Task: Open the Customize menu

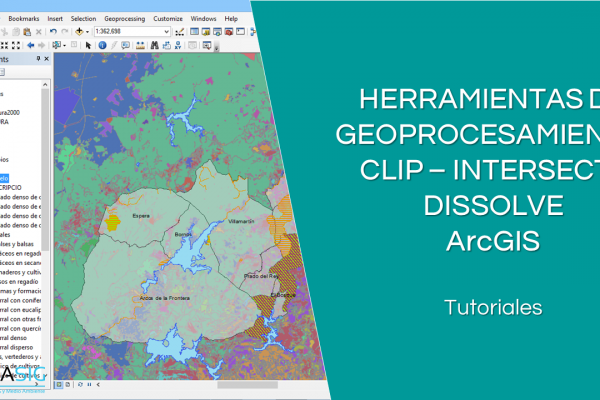Action: click(x=168, y=18)
